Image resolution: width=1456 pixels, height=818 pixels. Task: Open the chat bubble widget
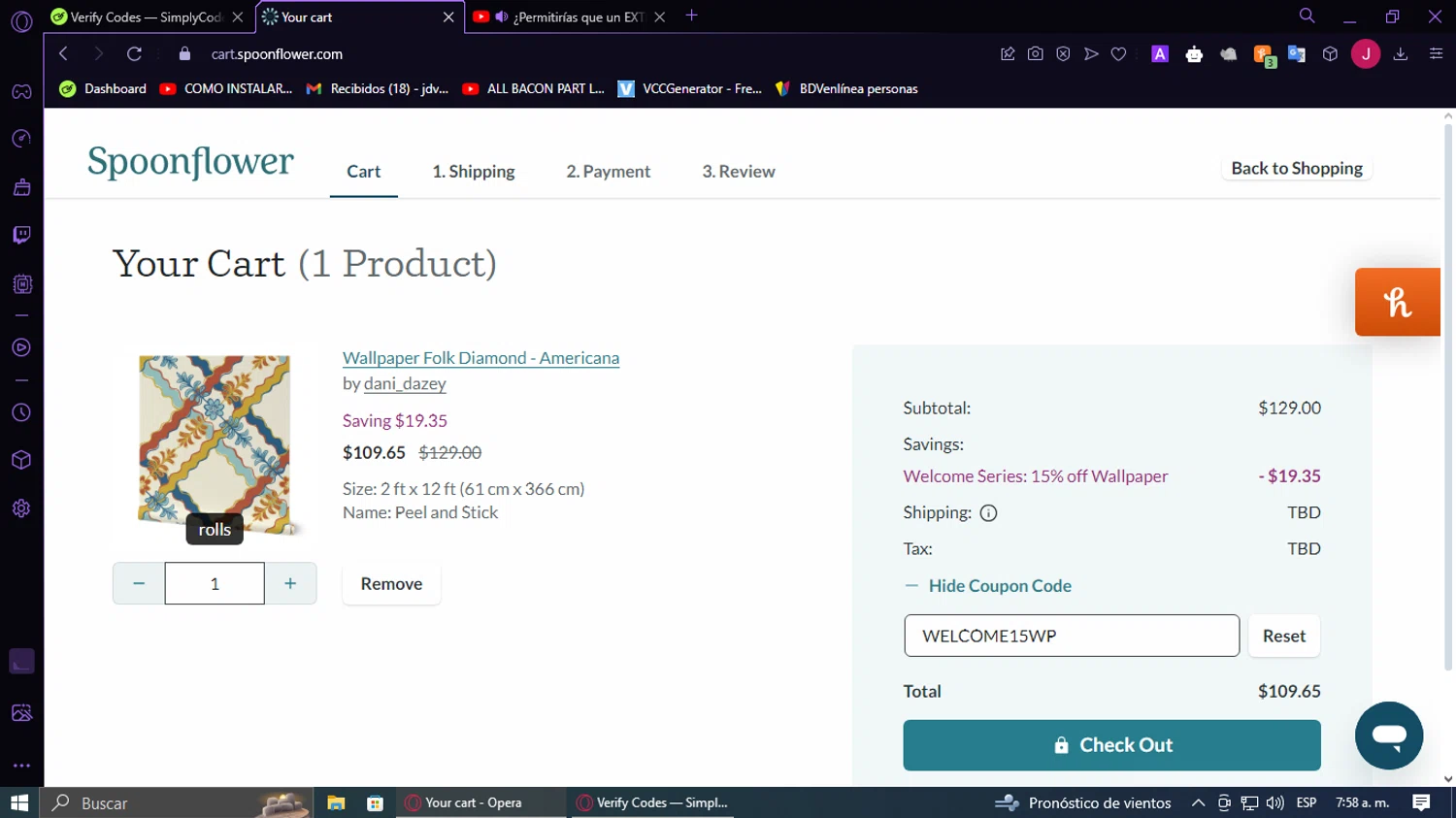click(1389, 736)
